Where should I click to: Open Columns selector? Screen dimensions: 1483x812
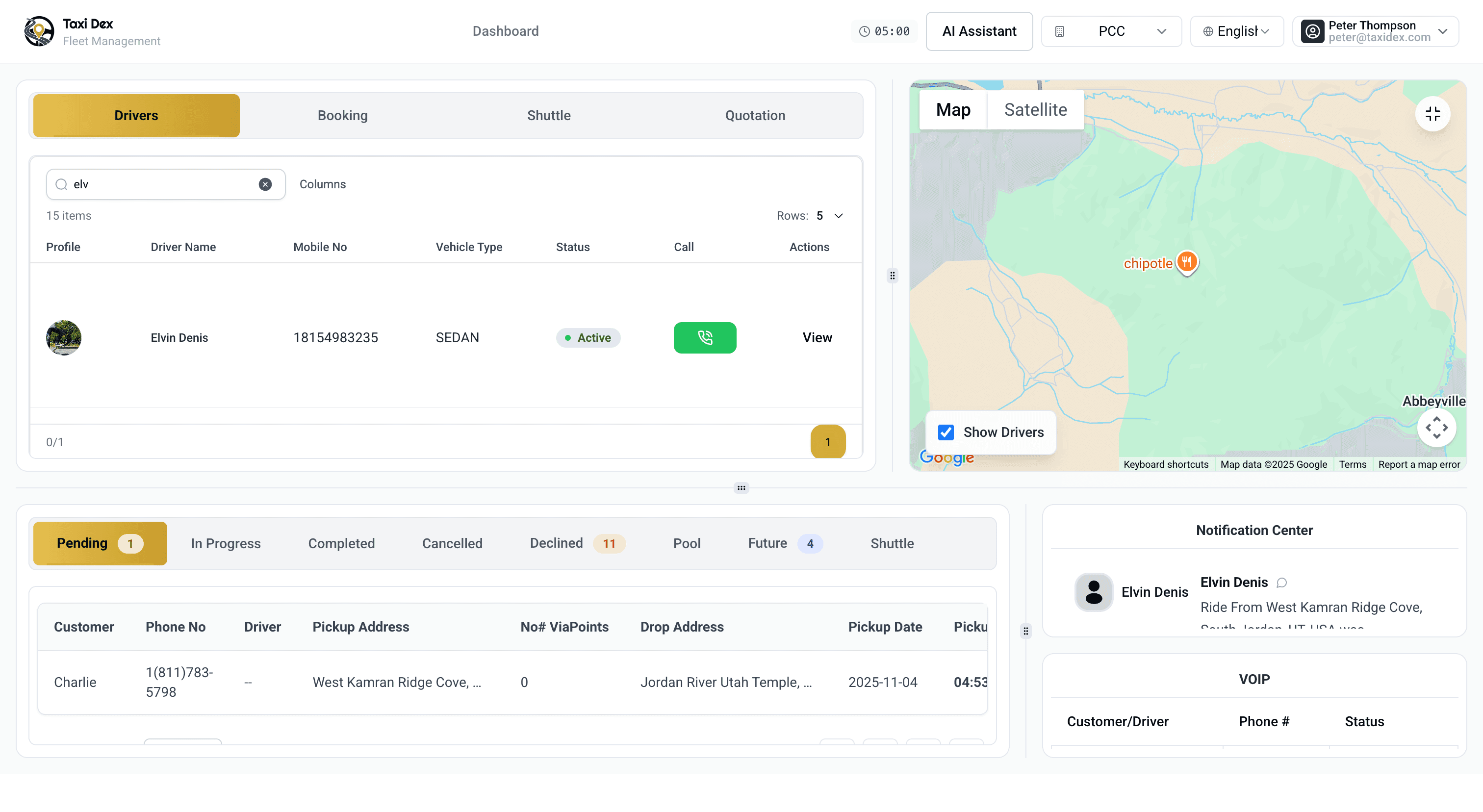click(x=322, y=184)
